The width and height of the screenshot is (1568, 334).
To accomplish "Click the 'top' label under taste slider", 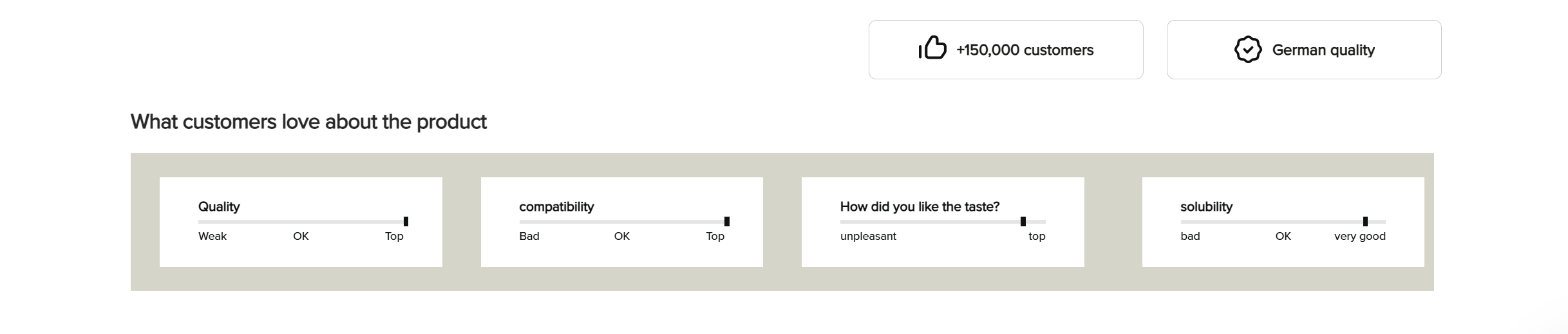I will click(1037, 237).
